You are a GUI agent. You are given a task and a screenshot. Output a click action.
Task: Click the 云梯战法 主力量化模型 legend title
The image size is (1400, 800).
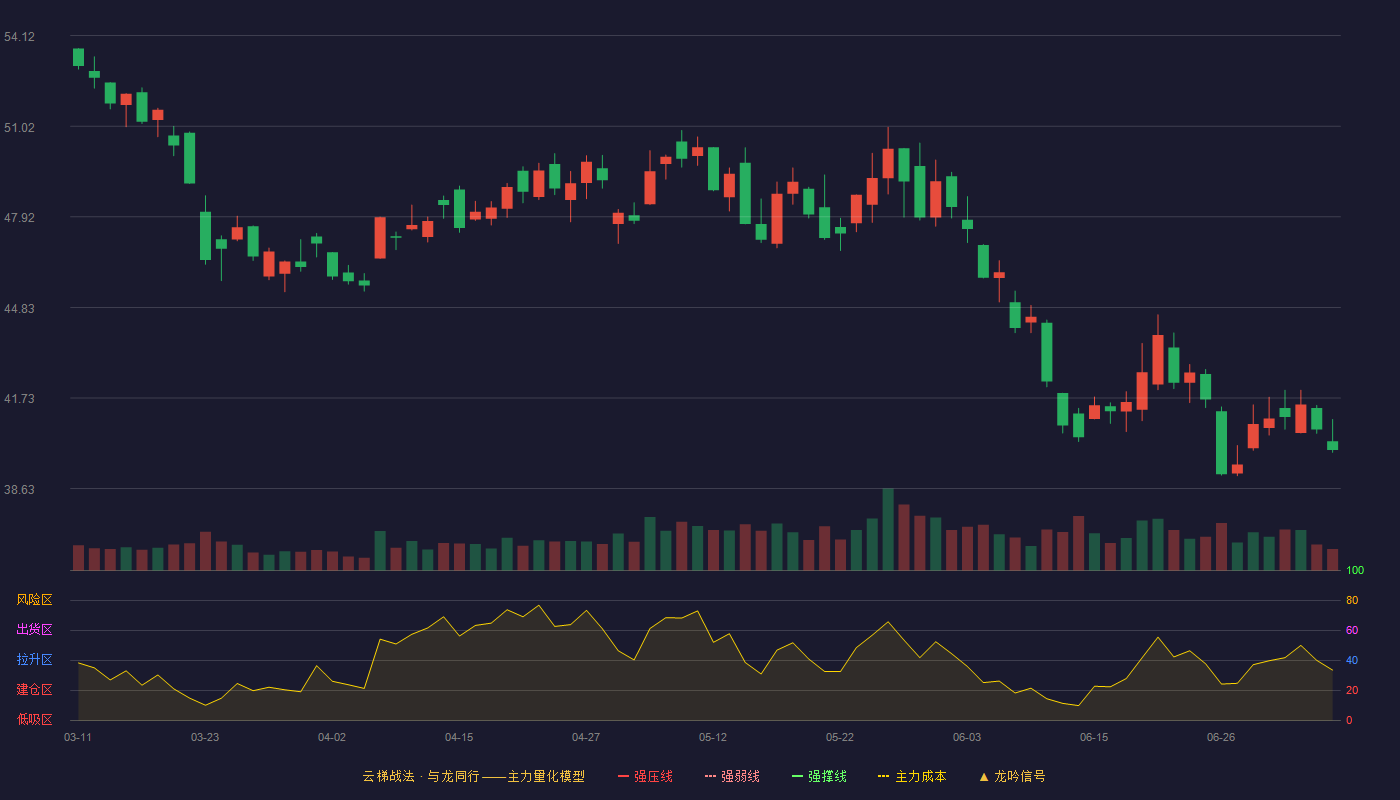click(473, 776)
